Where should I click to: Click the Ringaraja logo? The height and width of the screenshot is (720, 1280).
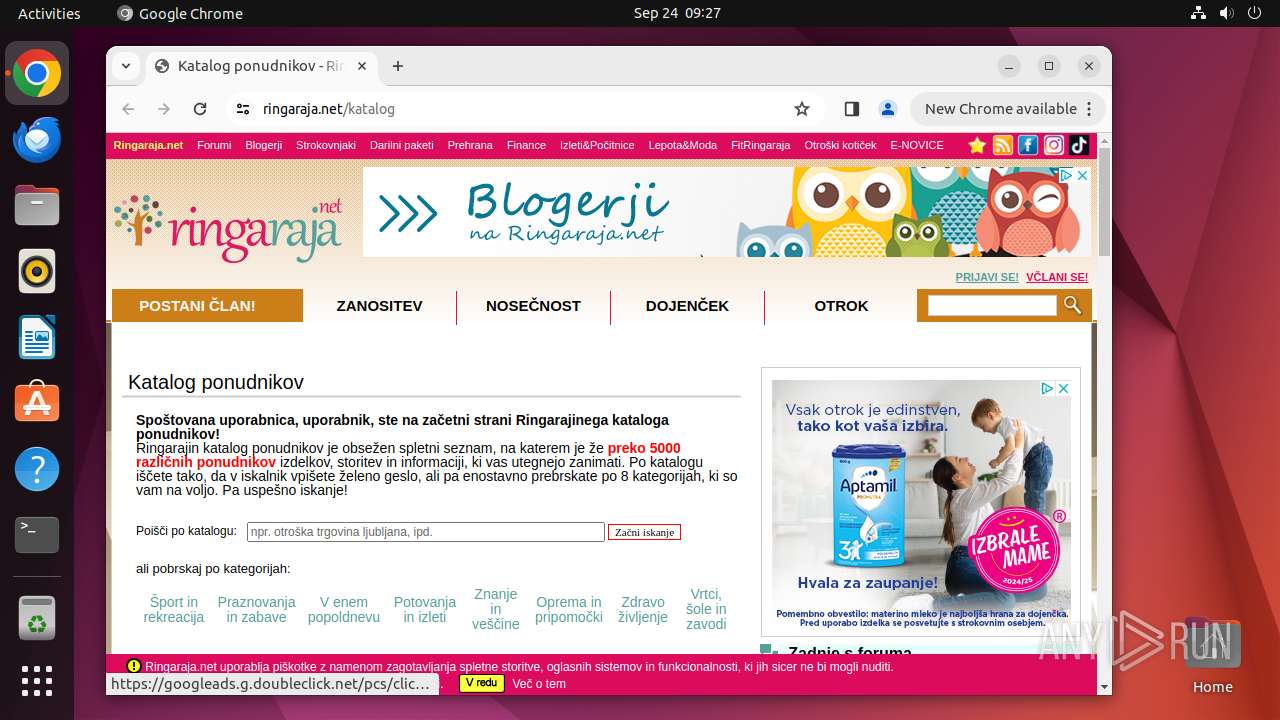(229, 229)
